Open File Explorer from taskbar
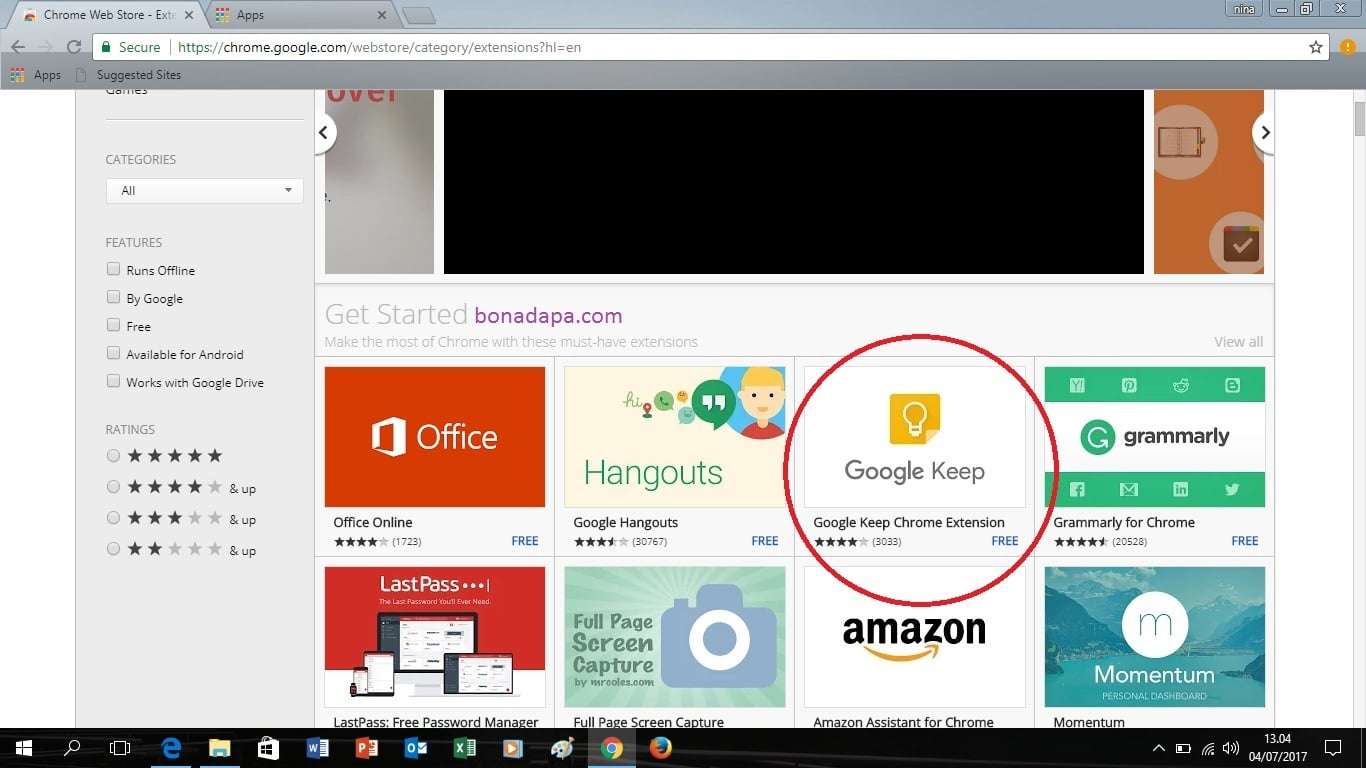Viewport: 1366px width, 768px height. (x=220, y=748)
